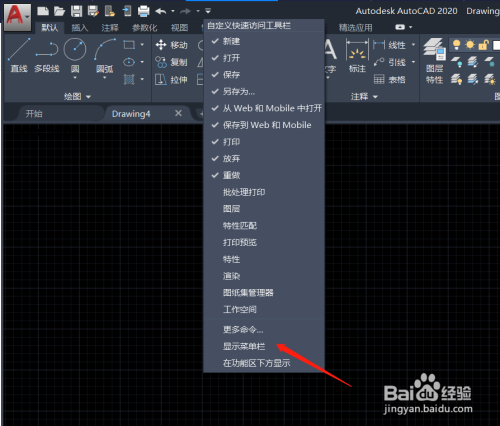
Task: Click the Save As icon in quick access toolbar
Action: pos(93,11)
